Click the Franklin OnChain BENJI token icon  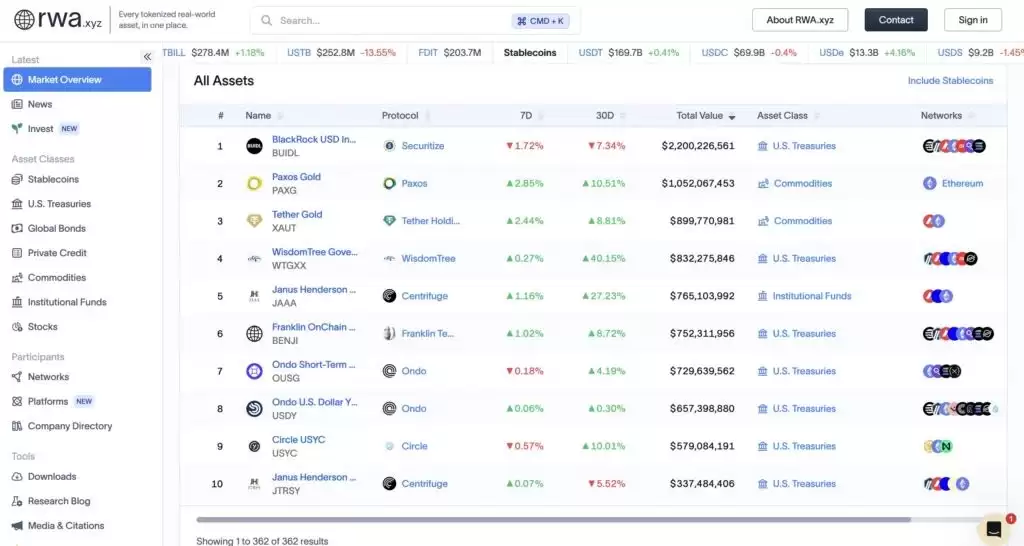click(254, 334)
